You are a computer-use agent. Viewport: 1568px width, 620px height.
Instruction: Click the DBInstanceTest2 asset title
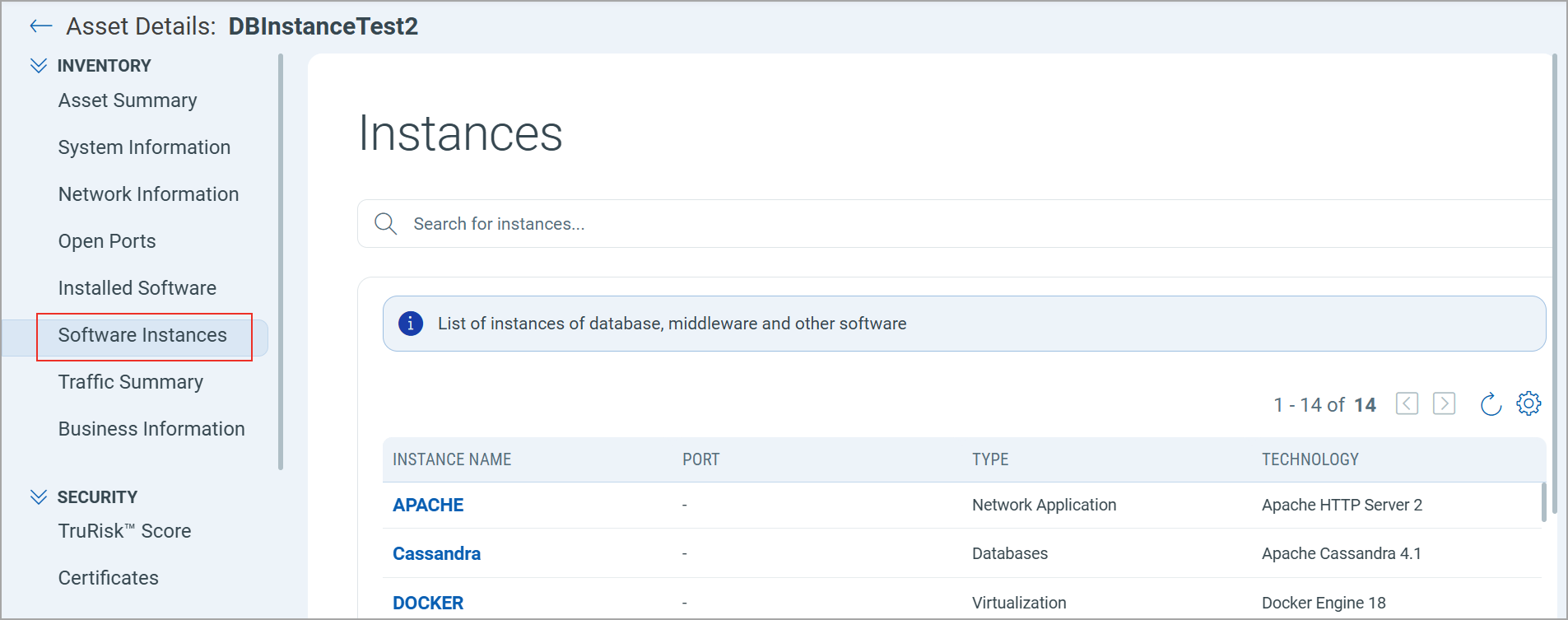(323, 26)
